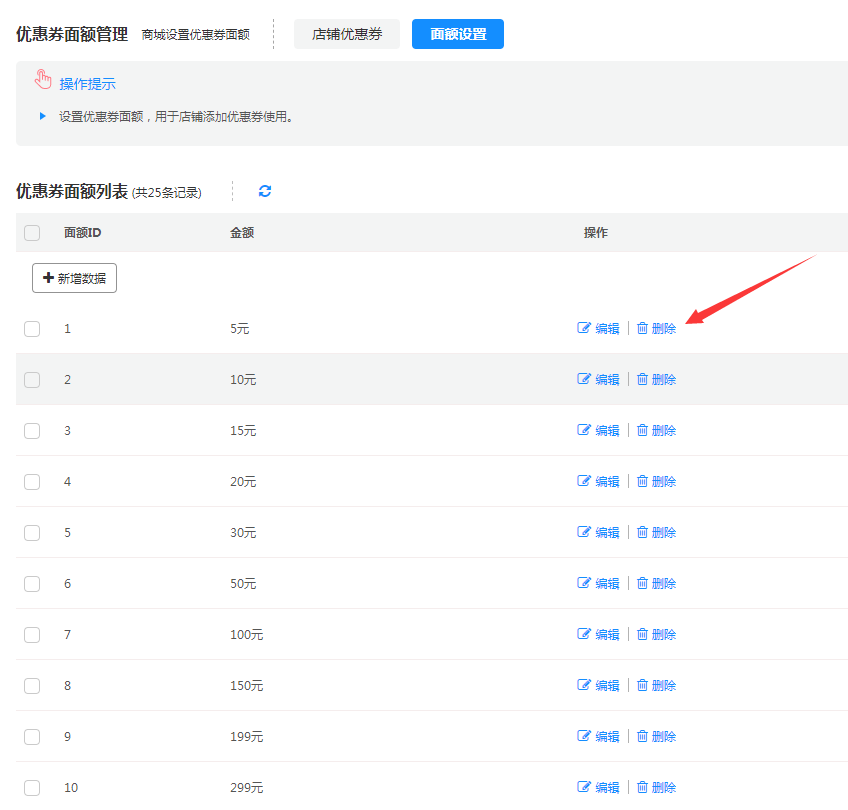Screen dimensions: 848x810
Task: Check the checkbox for face value ID 1
Action: click(32, 328)
